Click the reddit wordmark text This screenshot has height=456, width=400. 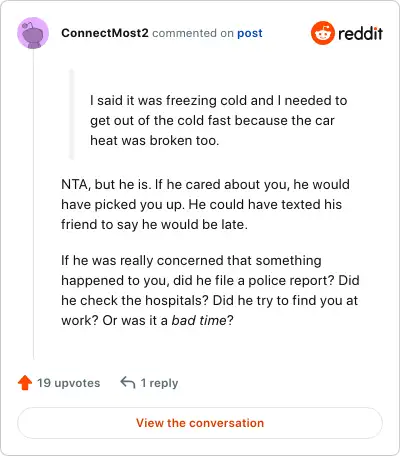360,33
